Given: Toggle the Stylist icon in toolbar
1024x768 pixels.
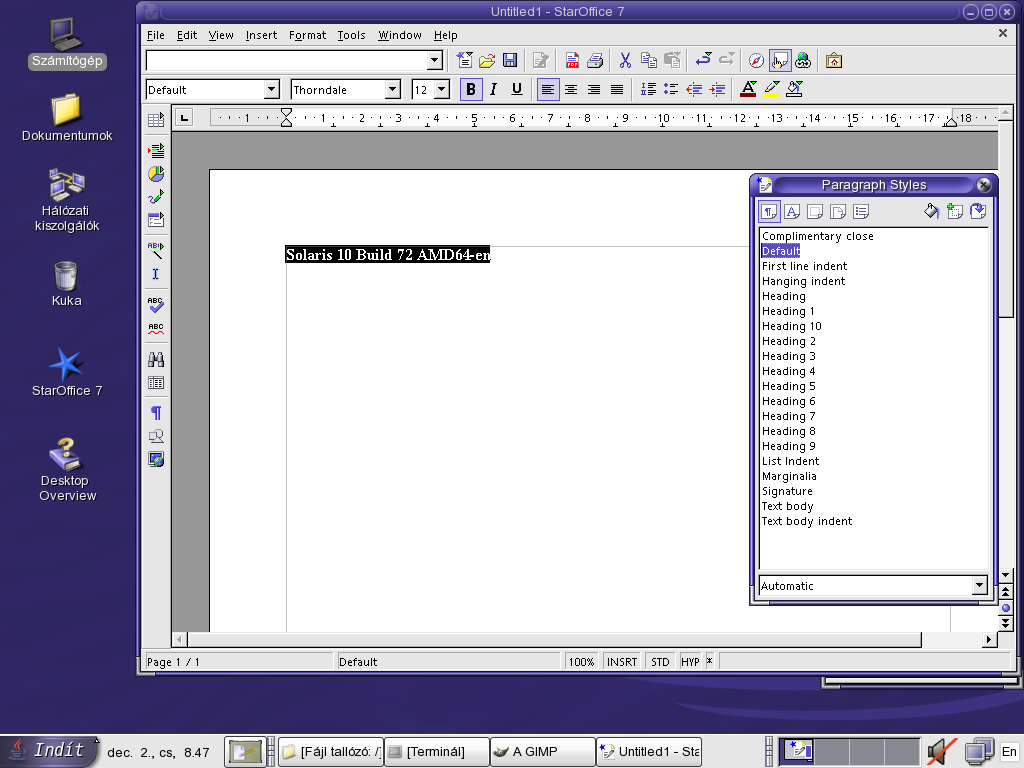Looking at the screenshot, I should coord(780,61).
